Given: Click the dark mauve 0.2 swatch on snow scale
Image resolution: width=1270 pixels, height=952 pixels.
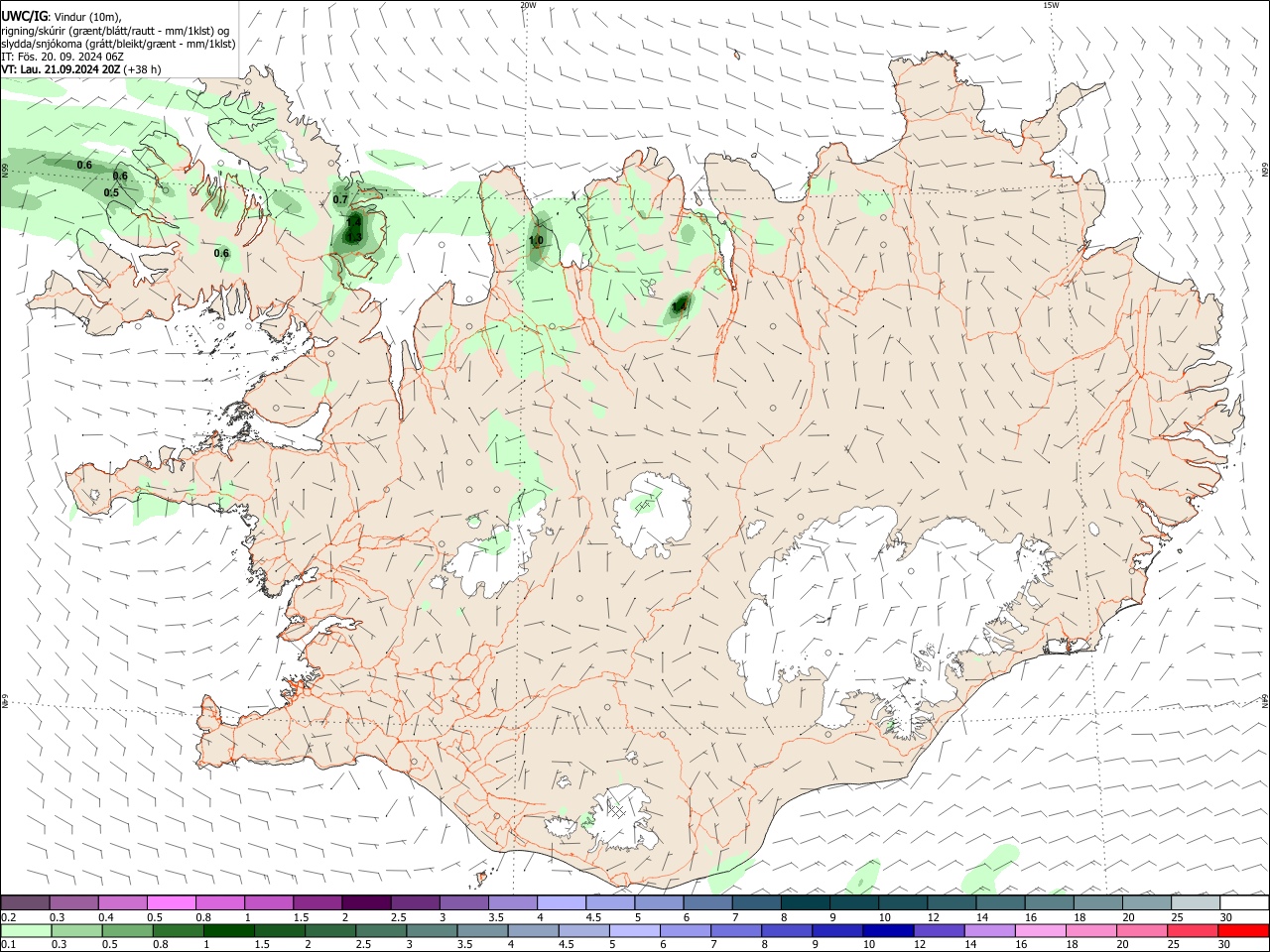Looking at the screenshot, I should 25,902.
